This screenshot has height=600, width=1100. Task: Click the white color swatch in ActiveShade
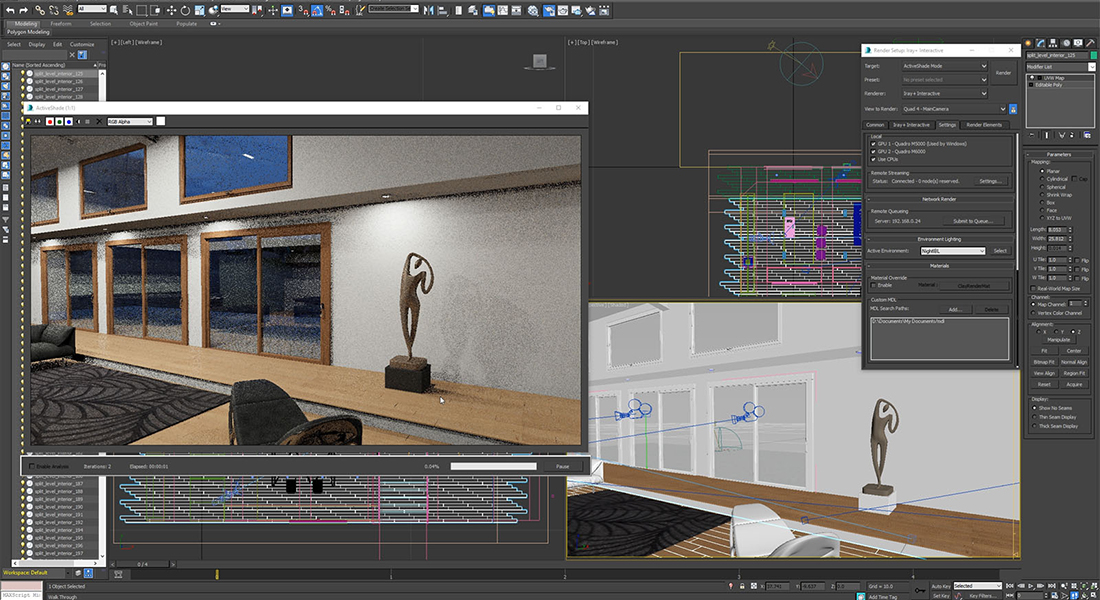point(160,122)
